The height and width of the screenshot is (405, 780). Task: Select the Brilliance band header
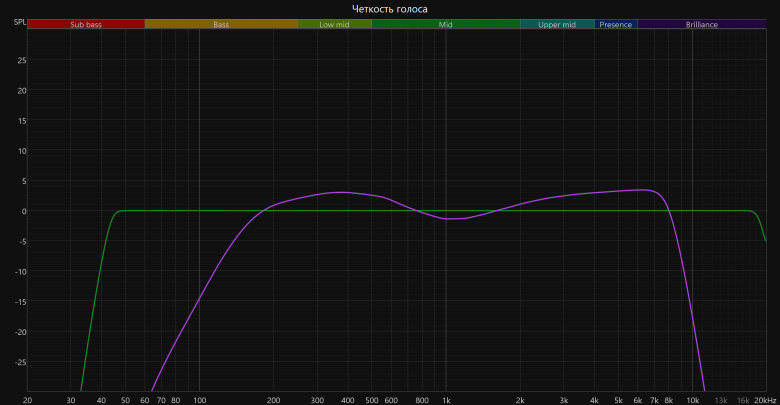point(702,24)
